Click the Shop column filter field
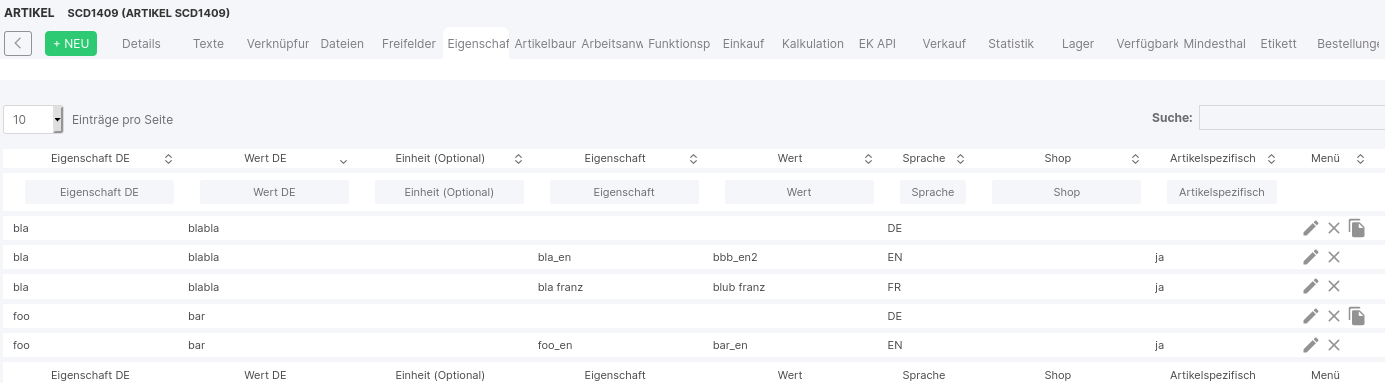The width and height of the screenshot is (1385, 383). point(1066,192)
